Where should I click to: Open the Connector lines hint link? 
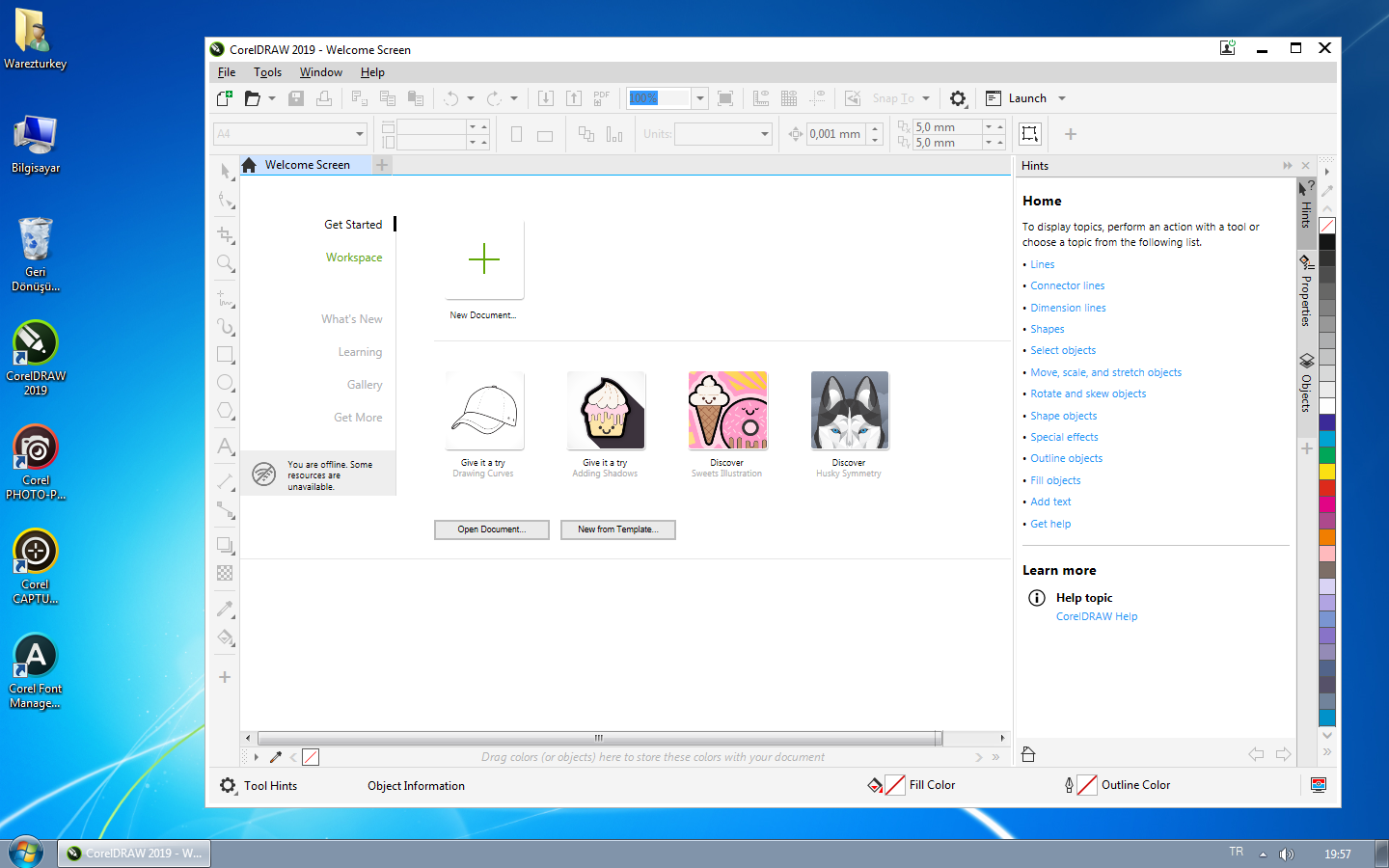[x=1068, y=286]
